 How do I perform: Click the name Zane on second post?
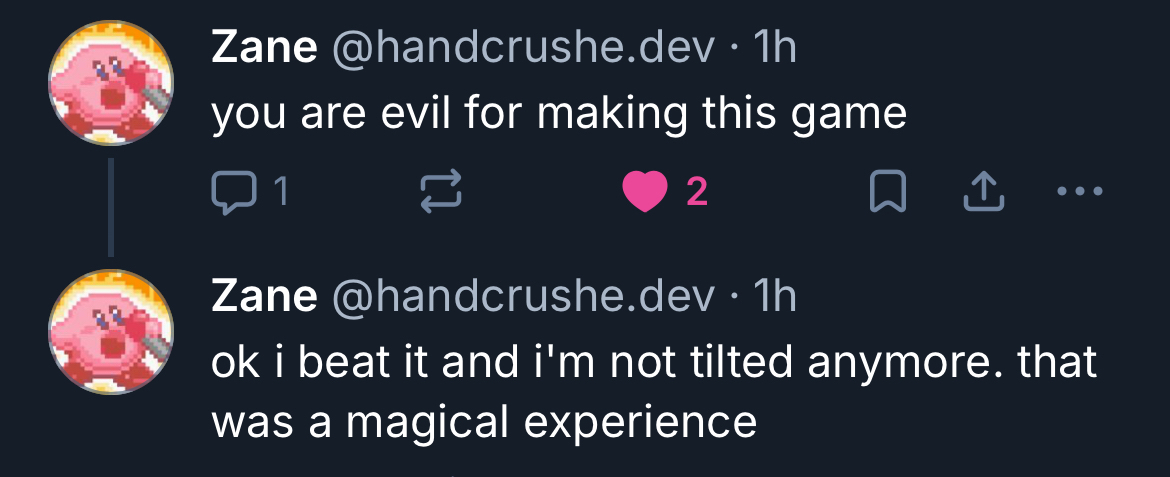click(264, 295)
